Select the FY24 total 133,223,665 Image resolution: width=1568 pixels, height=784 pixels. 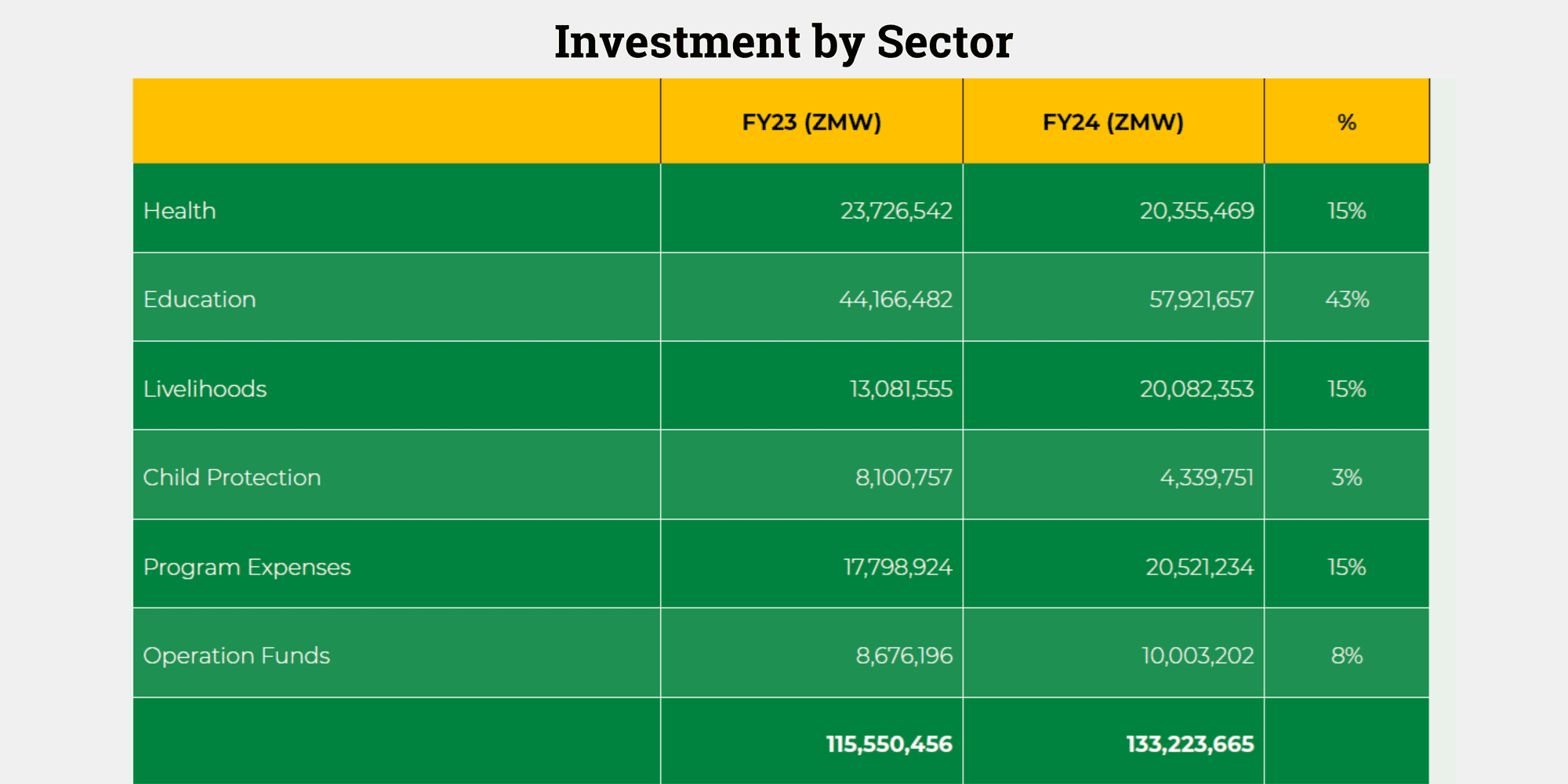point(1190,744)
